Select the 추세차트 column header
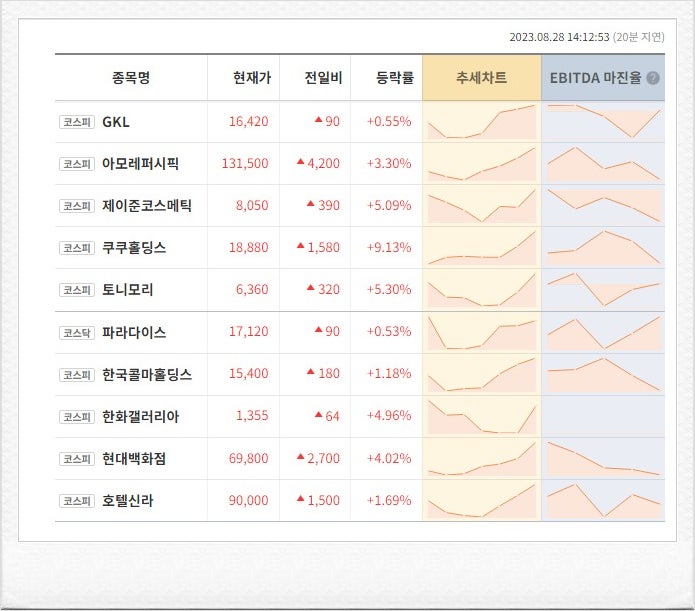 pyautogui.click(x=481, y=78)
